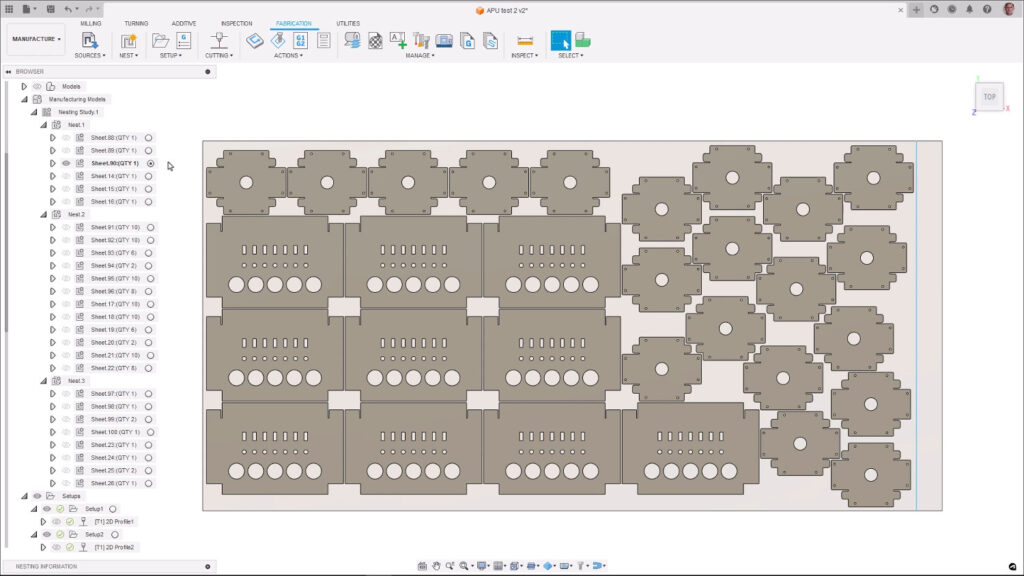
Task: Click the Pan hand tool
Action: [436, 566]
